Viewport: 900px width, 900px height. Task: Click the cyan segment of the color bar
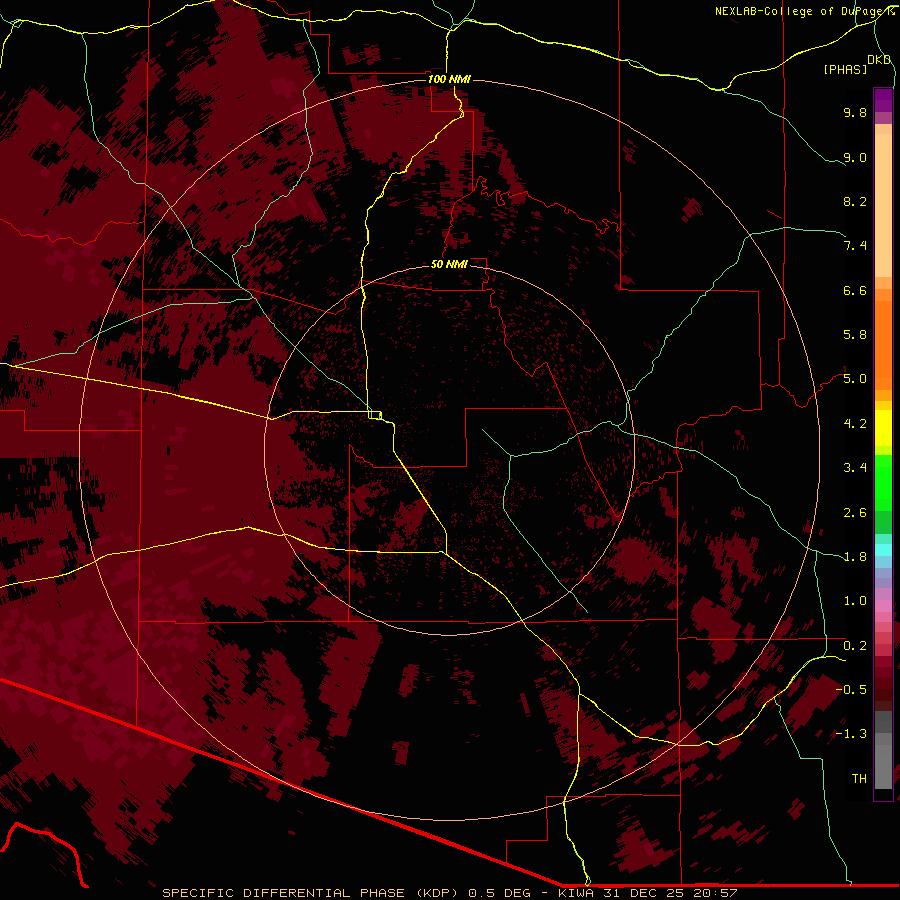point(883,550)
